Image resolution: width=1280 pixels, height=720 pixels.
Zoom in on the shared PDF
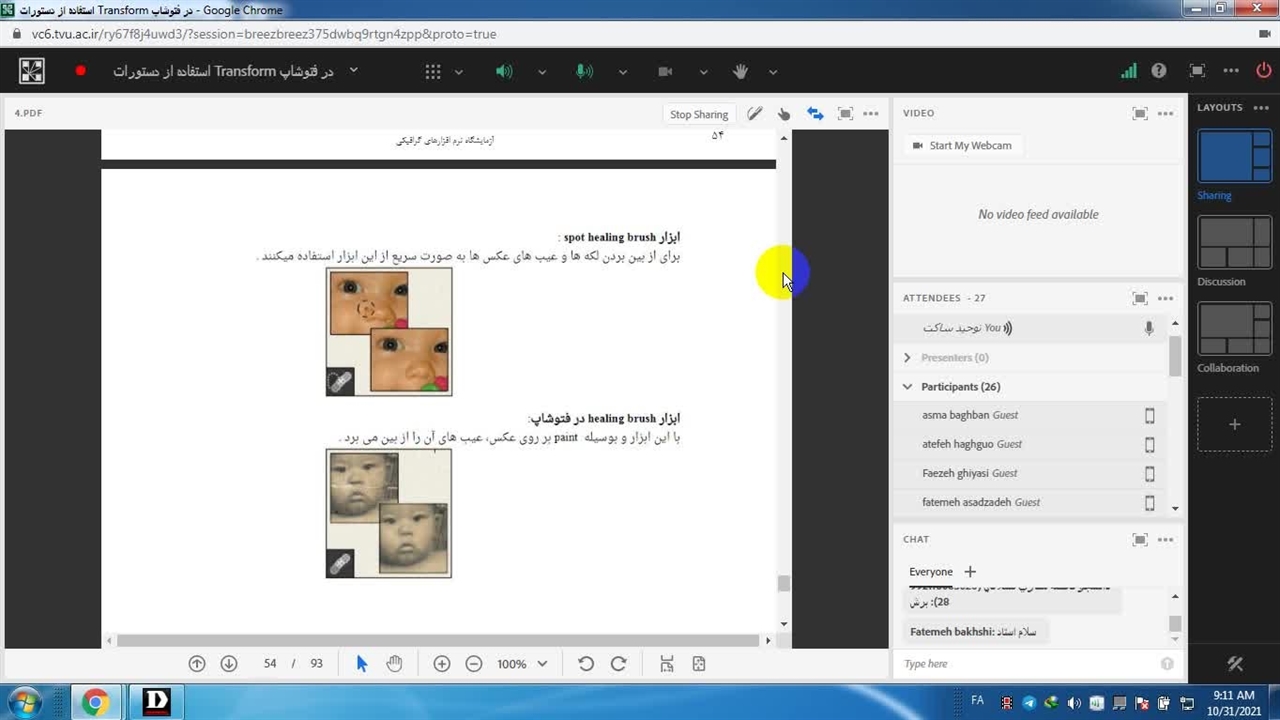point(442,664)
